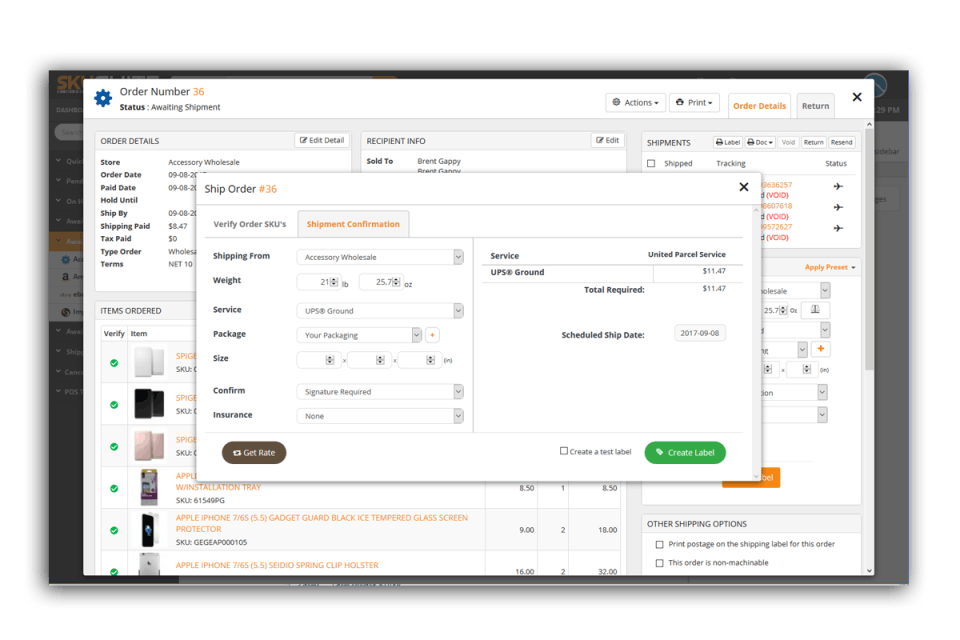960x640 pixels.
Task: Open the Confirm dropdown showing Signature Required
Action: click(380, 391)
